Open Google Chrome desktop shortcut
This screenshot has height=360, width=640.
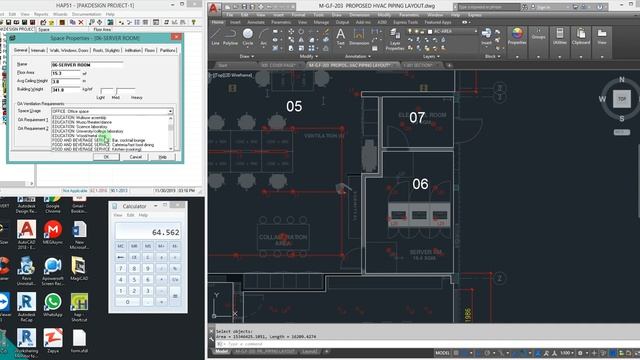tap(53, 205)
